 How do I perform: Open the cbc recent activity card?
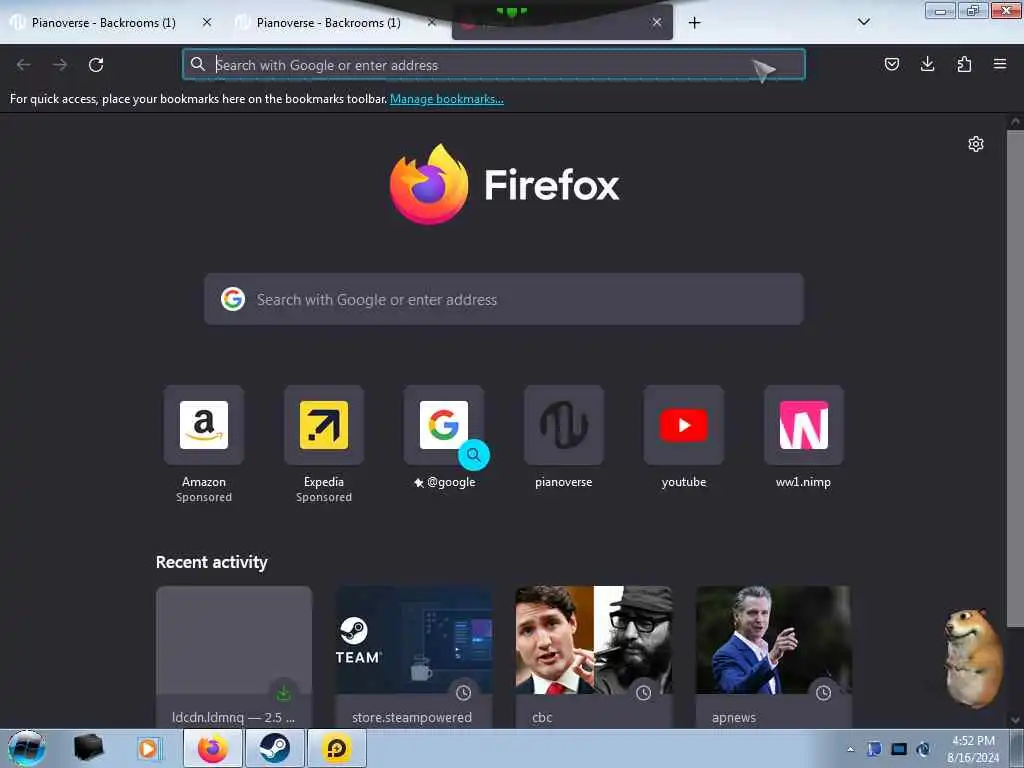click(x=594, y=656)
